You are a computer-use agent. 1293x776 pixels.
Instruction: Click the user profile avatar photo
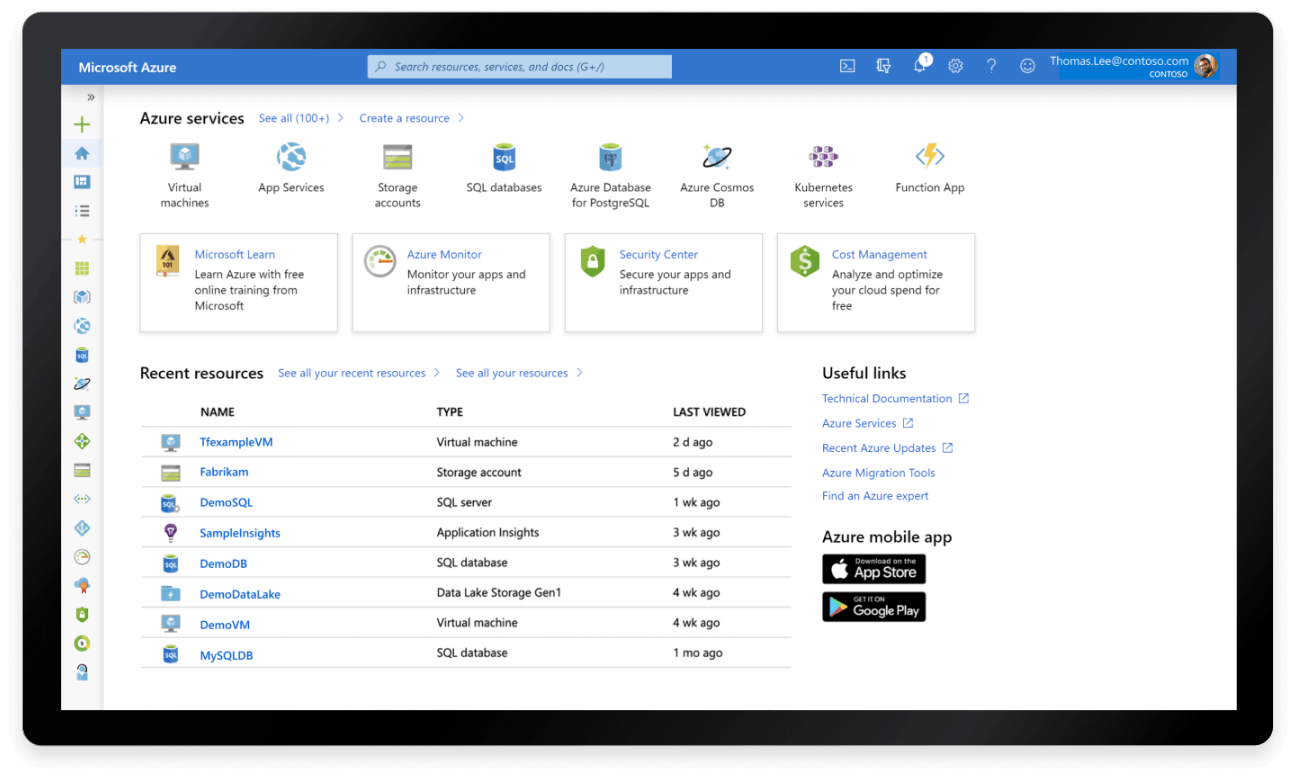[x=1206, y=66]
